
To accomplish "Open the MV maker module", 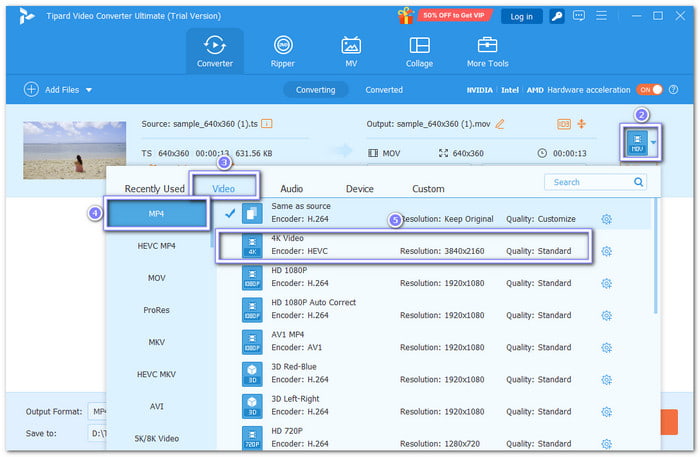I will (x=351, y=51).
